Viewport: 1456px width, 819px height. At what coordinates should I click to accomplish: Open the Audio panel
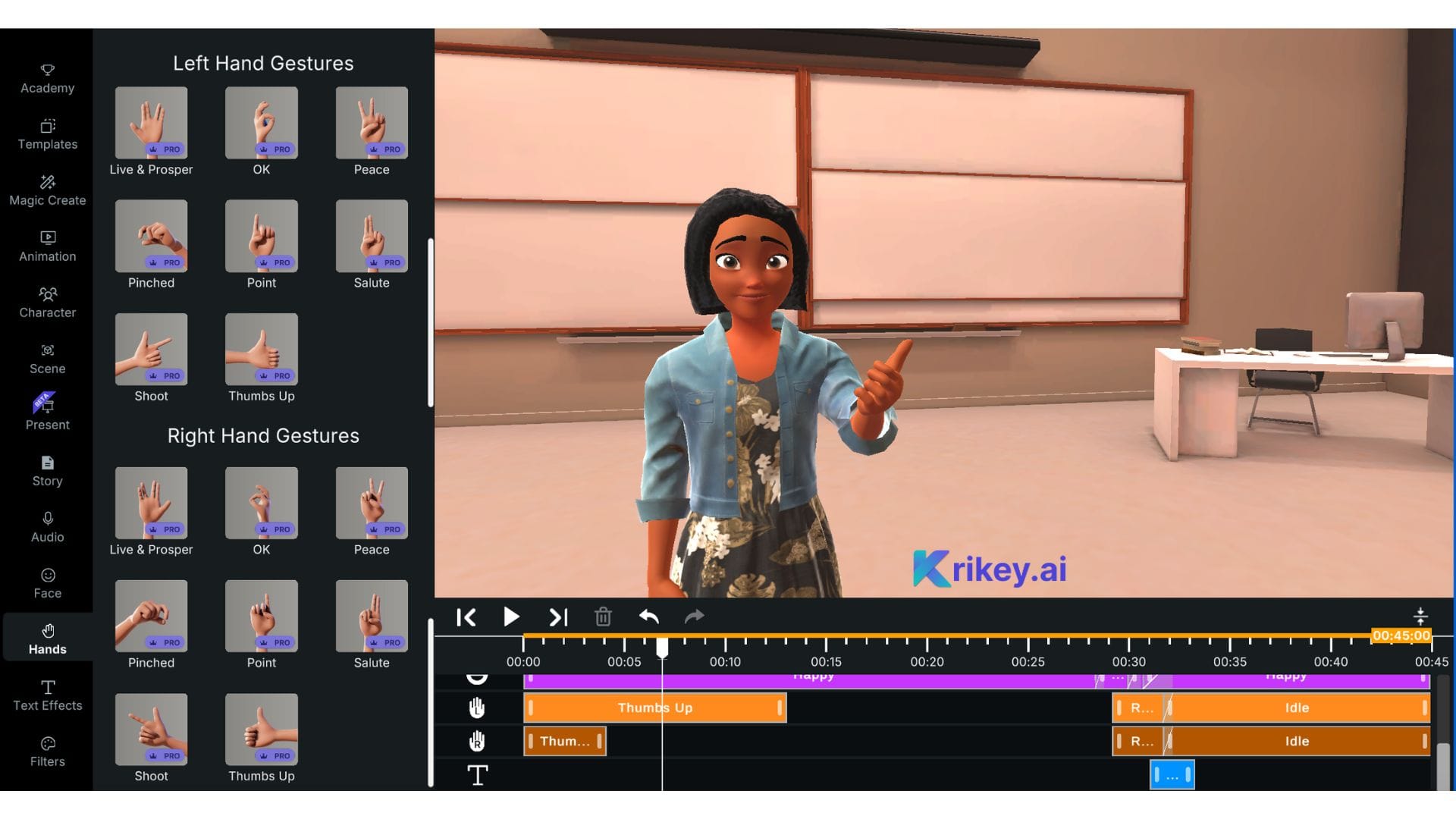click(x=47, y=527)
